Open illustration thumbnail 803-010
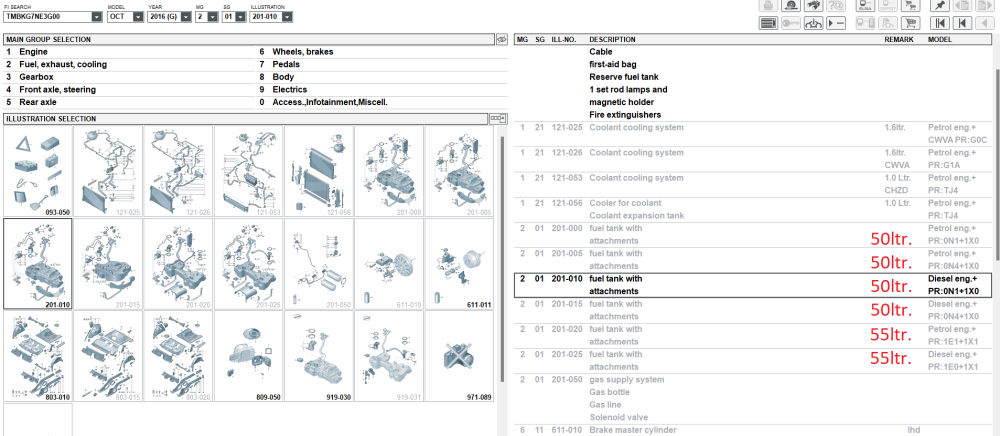Image resolution: width=1000 pixels, height=436 pixels. [38, 356]
